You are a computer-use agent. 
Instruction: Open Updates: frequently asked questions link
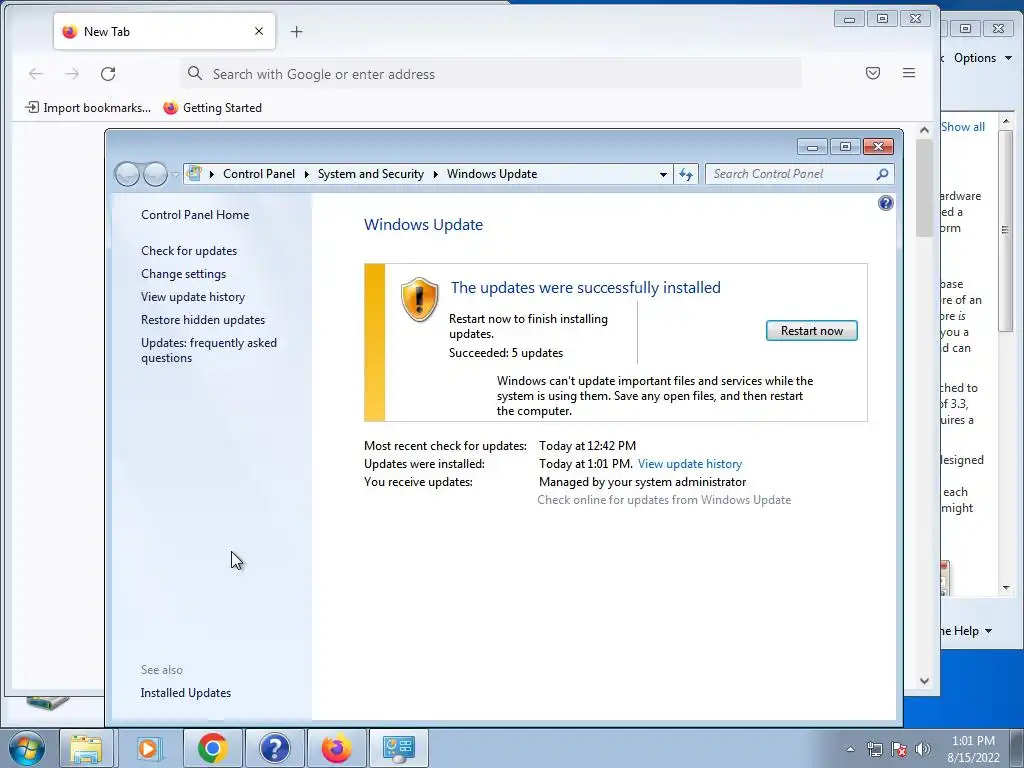[209, 350]
